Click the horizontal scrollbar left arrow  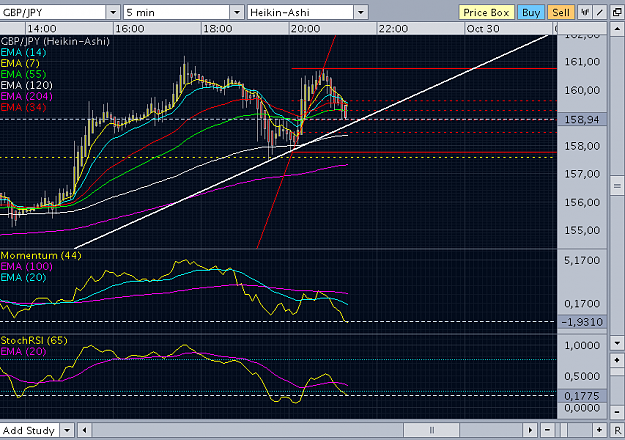84,430
